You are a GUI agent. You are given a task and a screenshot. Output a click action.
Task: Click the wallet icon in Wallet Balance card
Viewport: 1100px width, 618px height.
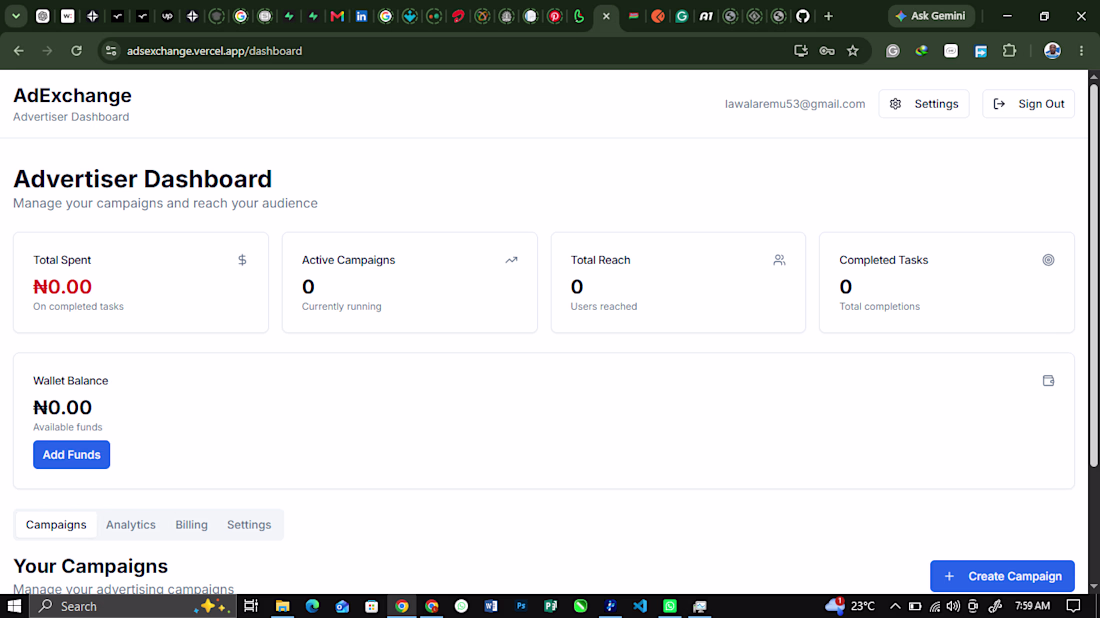click(x=1048, y=381)
